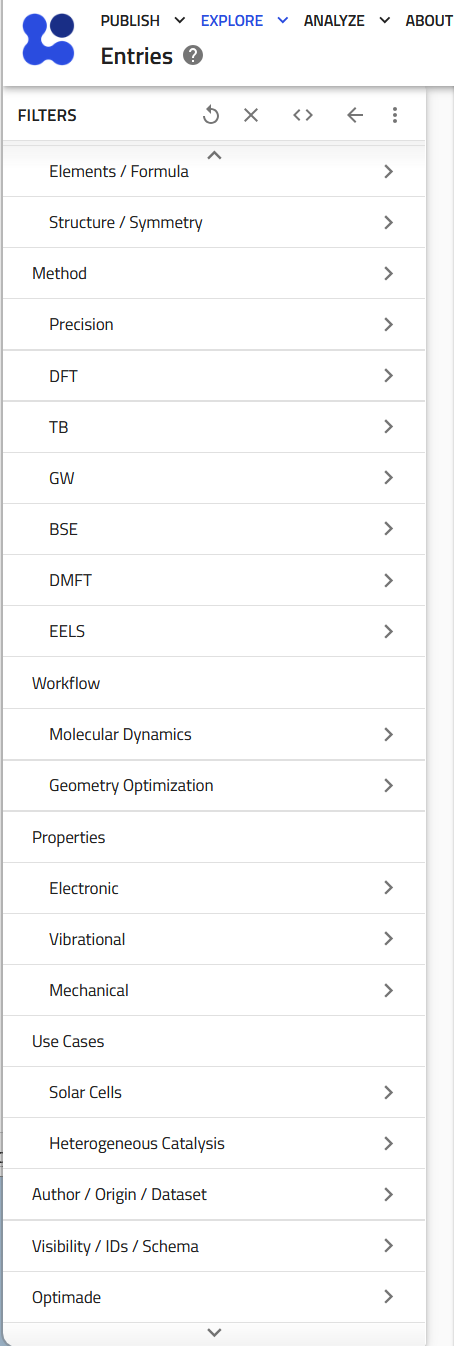The height and width of the screenshot is (1346, 454).
Task: Click the NOMAD logo icon
Action: (48, 39)
